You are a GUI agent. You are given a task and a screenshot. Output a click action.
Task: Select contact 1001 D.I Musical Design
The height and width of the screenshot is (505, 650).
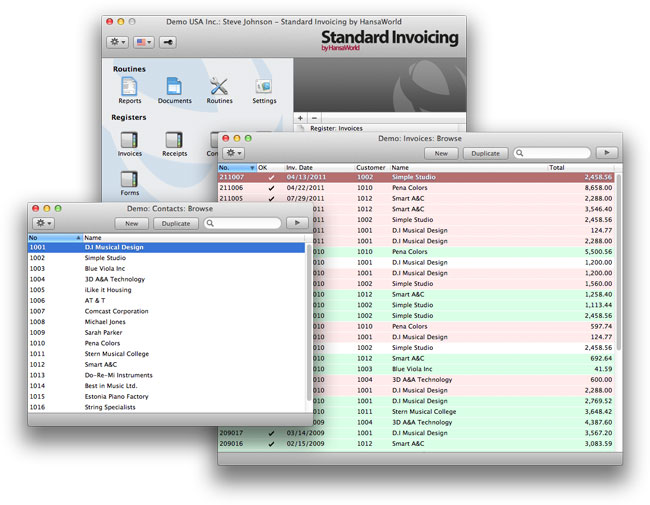click(166, 248)
